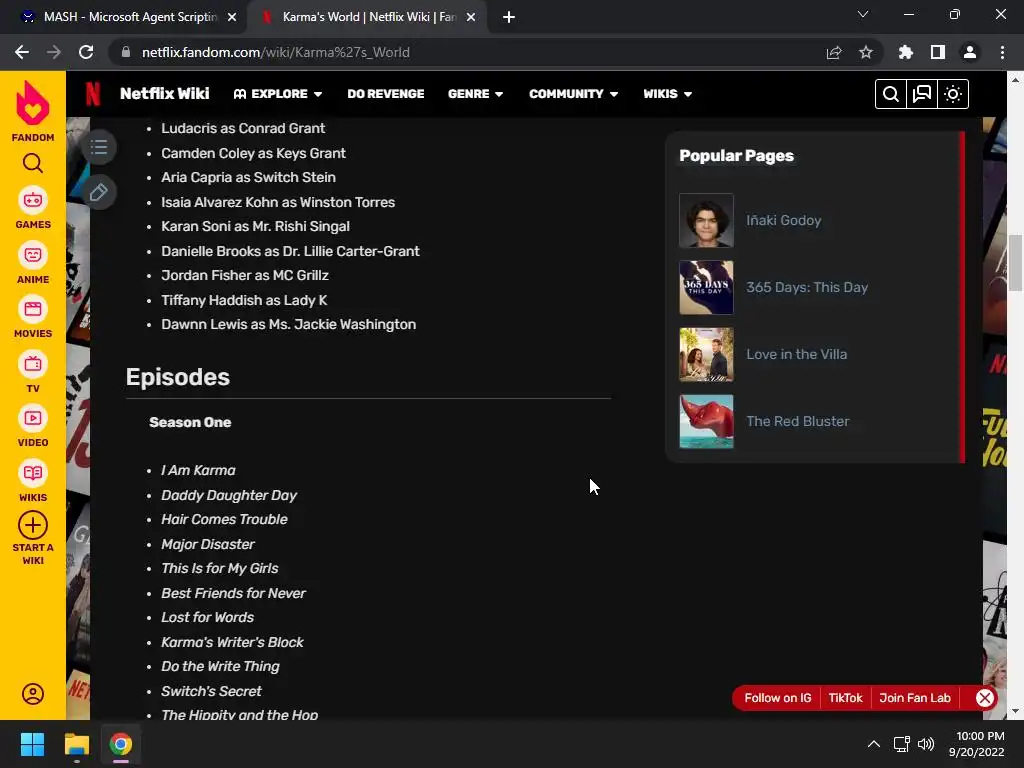Open the Windows Start button

point(32,744)
